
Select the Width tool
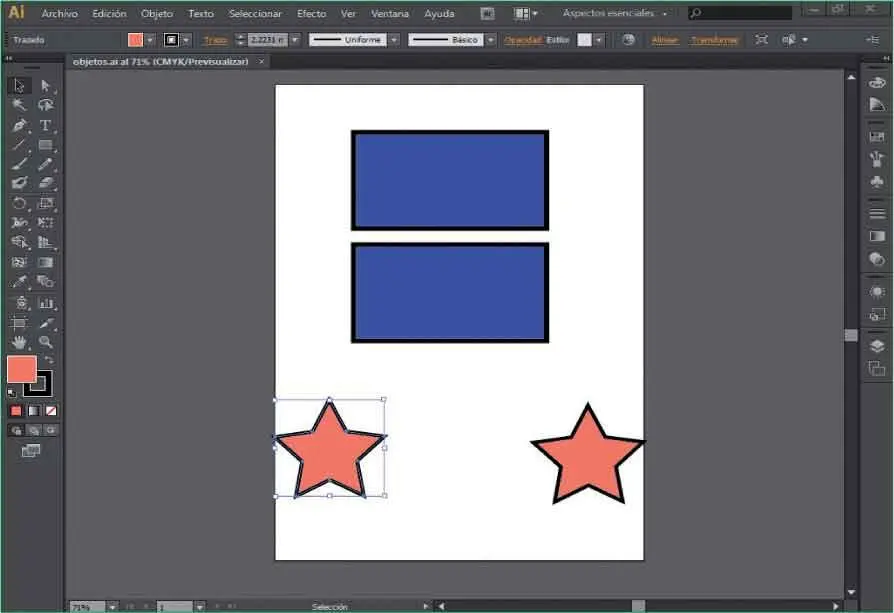click(19, 223)
